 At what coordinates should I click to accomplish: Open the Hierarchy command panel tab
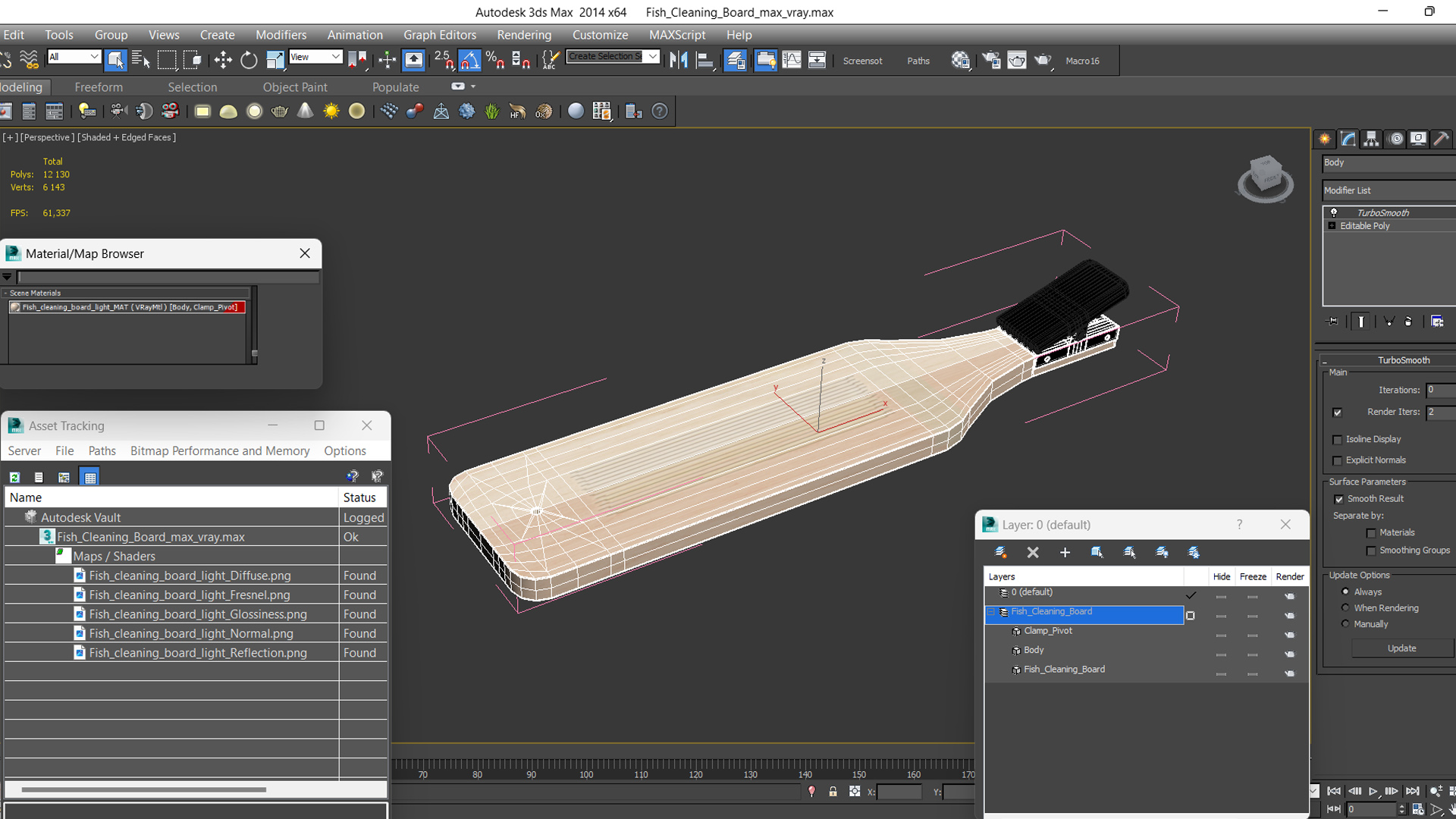tap(1371, 139)
